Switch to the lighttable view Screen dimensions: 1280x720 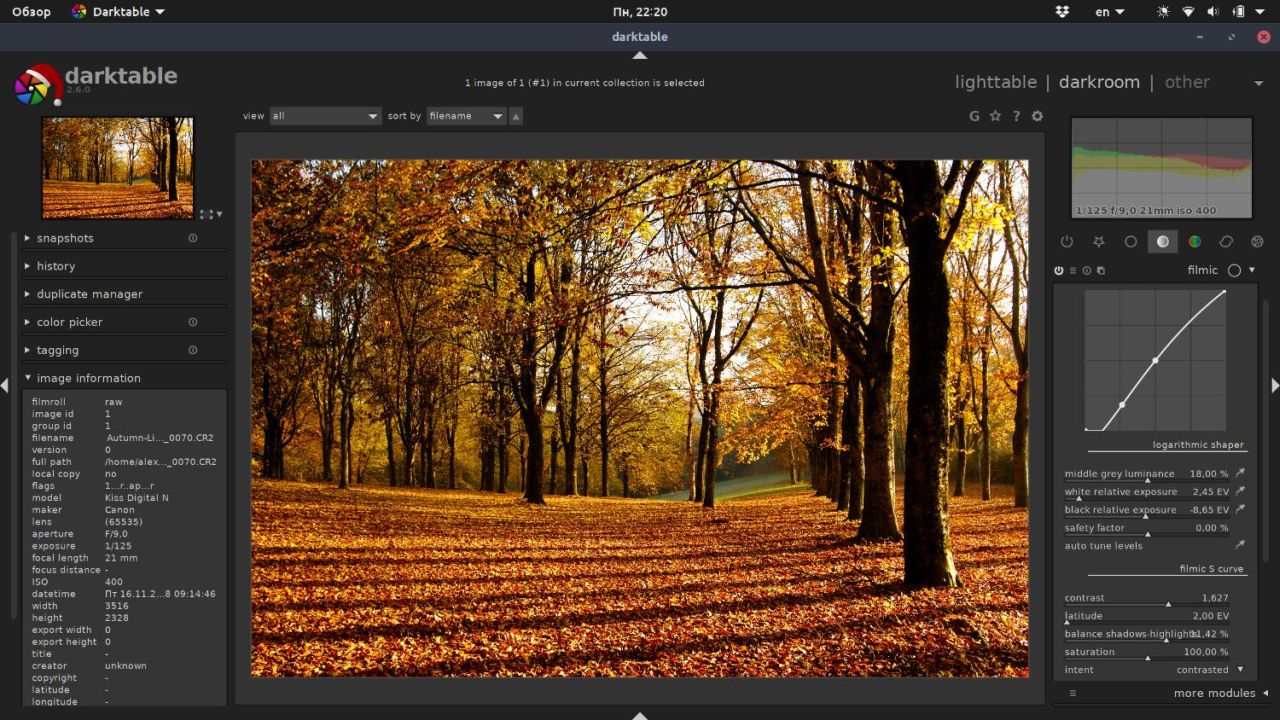995,82
